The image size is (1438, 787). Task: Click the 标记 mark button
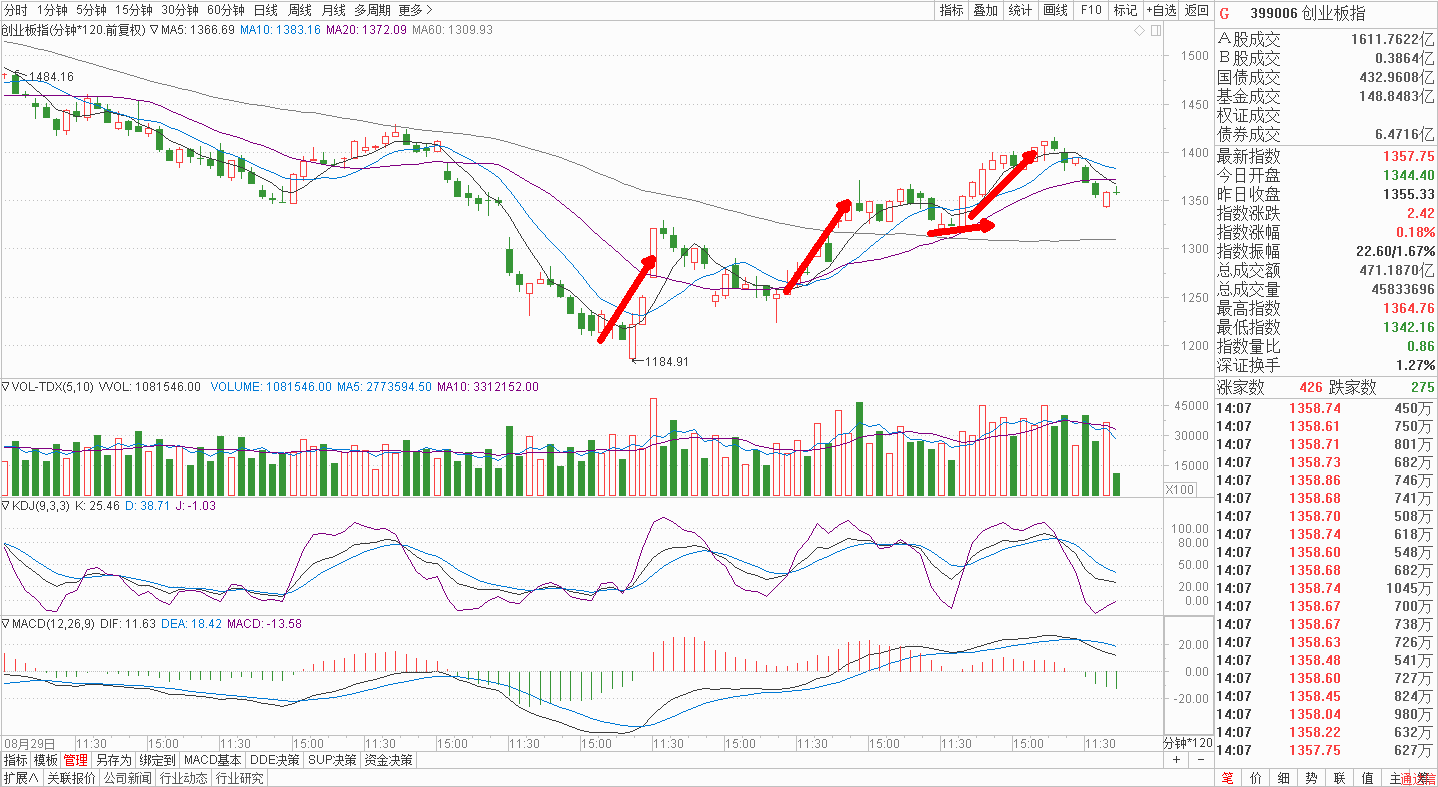tap(1125, 10)
